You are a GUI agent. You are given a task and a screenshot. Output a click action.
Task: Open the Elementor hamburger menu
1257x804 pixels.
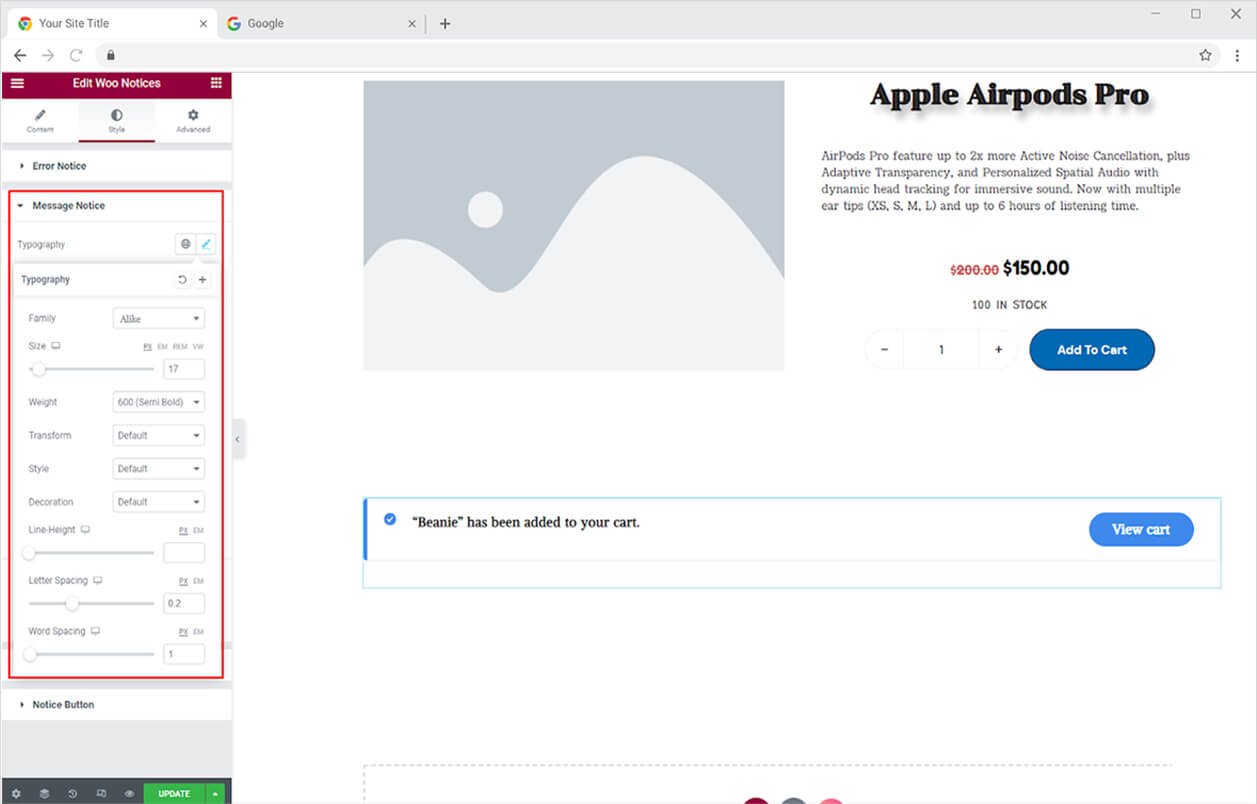(17, 83)
